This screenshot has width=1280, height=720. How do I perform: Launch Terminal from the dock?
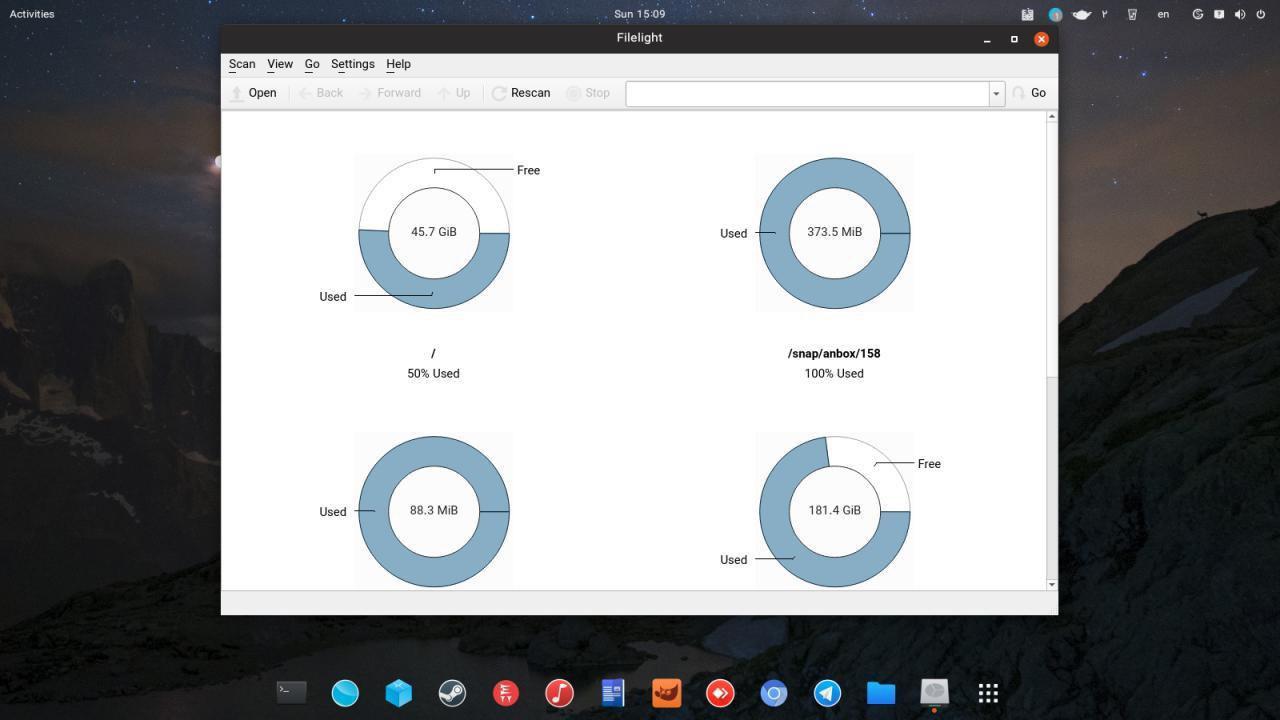[x=291, y=692]
